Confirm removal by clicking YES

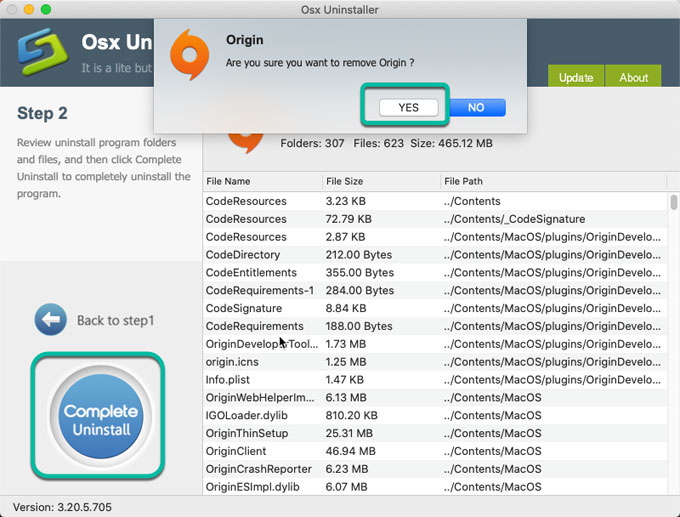[409, 108]
